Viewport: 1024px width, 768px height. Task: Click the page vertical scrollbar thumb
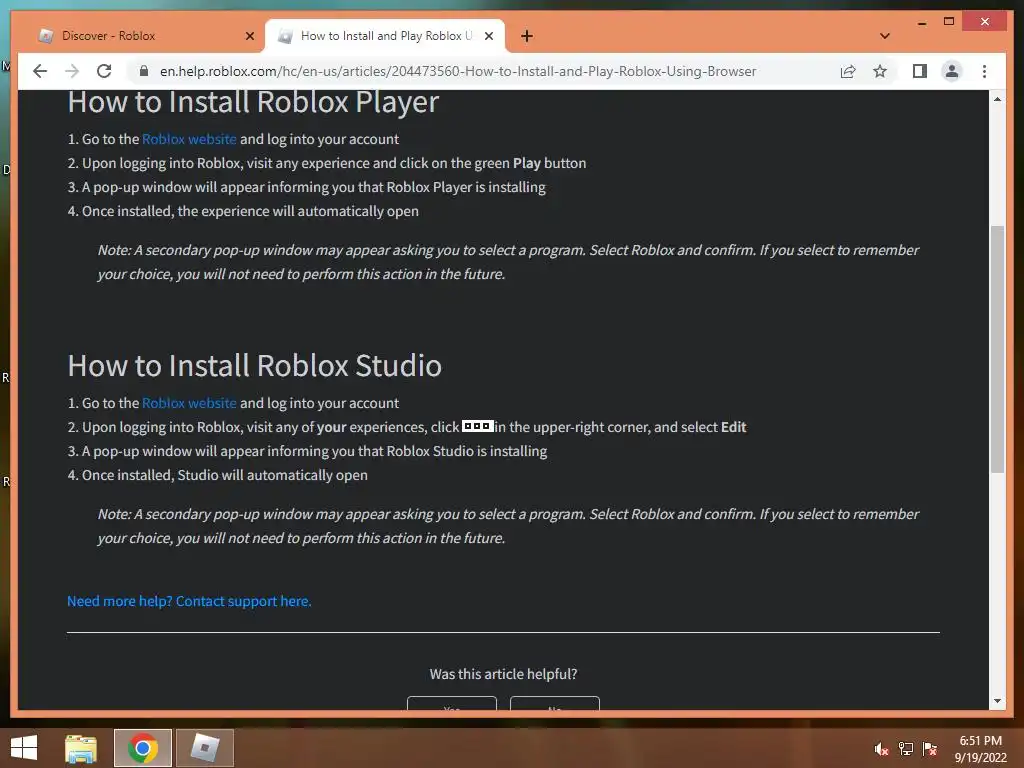[x=997, y=349]
